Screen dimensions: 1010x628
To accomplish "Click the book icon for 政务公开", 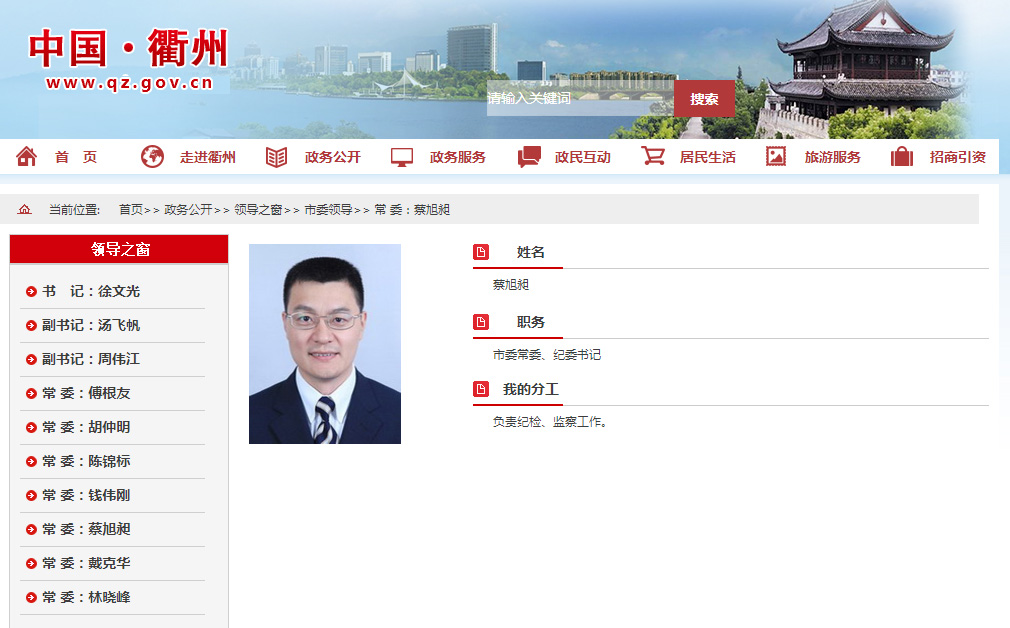I will (275, 156).
